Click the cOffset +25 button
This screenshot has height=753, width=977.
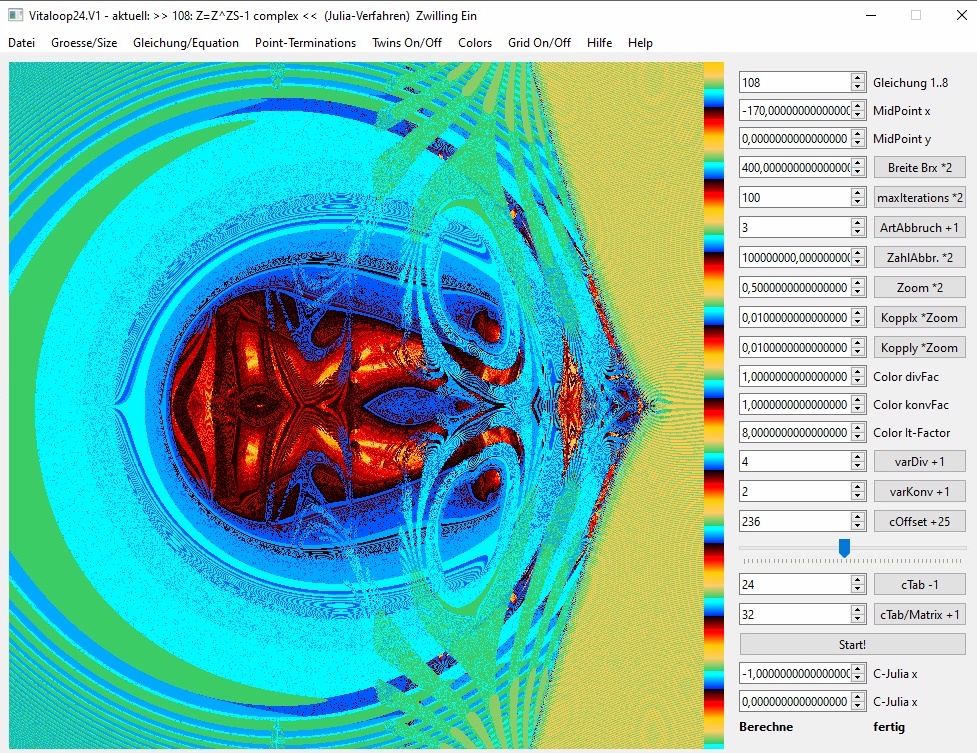click(920, 521)
